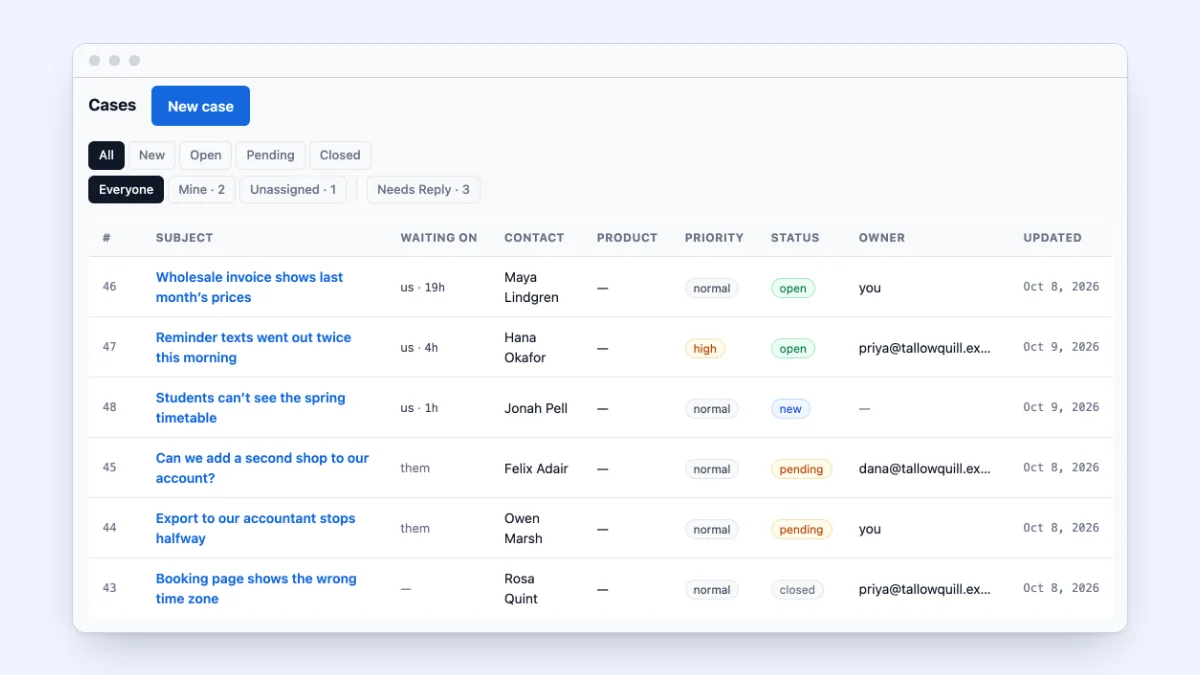Click owner dana@tallowquill on case 45

(x=925, y=468)
